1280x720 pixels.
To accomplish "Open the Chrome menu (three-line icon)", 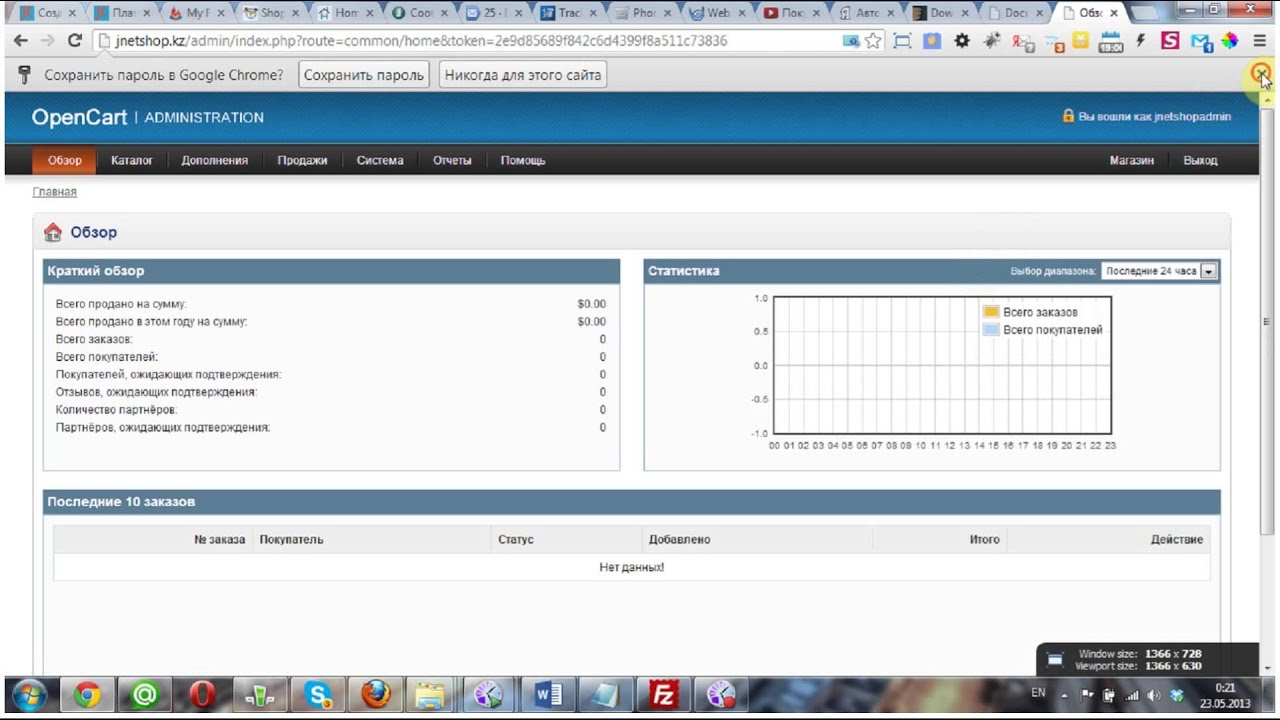I will click(1262, 41).
